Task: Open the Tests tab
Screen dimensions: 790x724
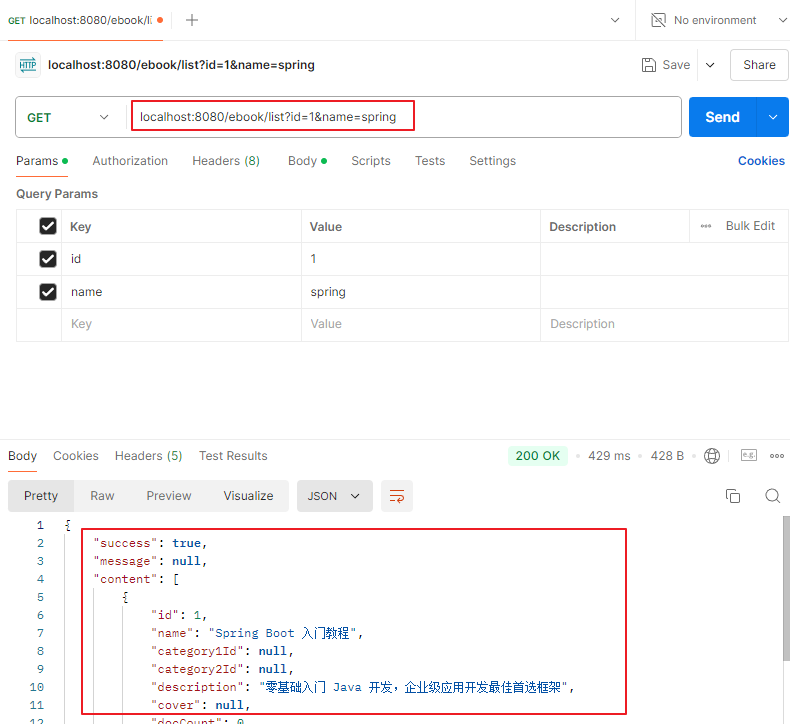Action: [430, 161]
